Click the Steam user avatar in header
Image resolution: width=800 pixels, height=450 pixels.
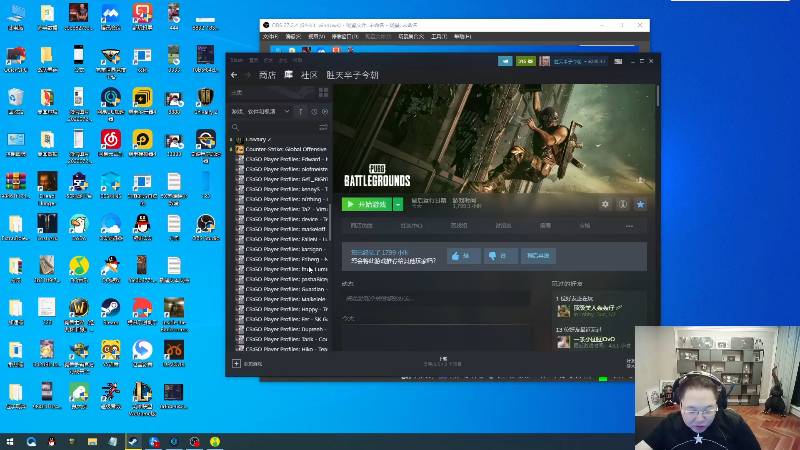[x=545, y=61]
